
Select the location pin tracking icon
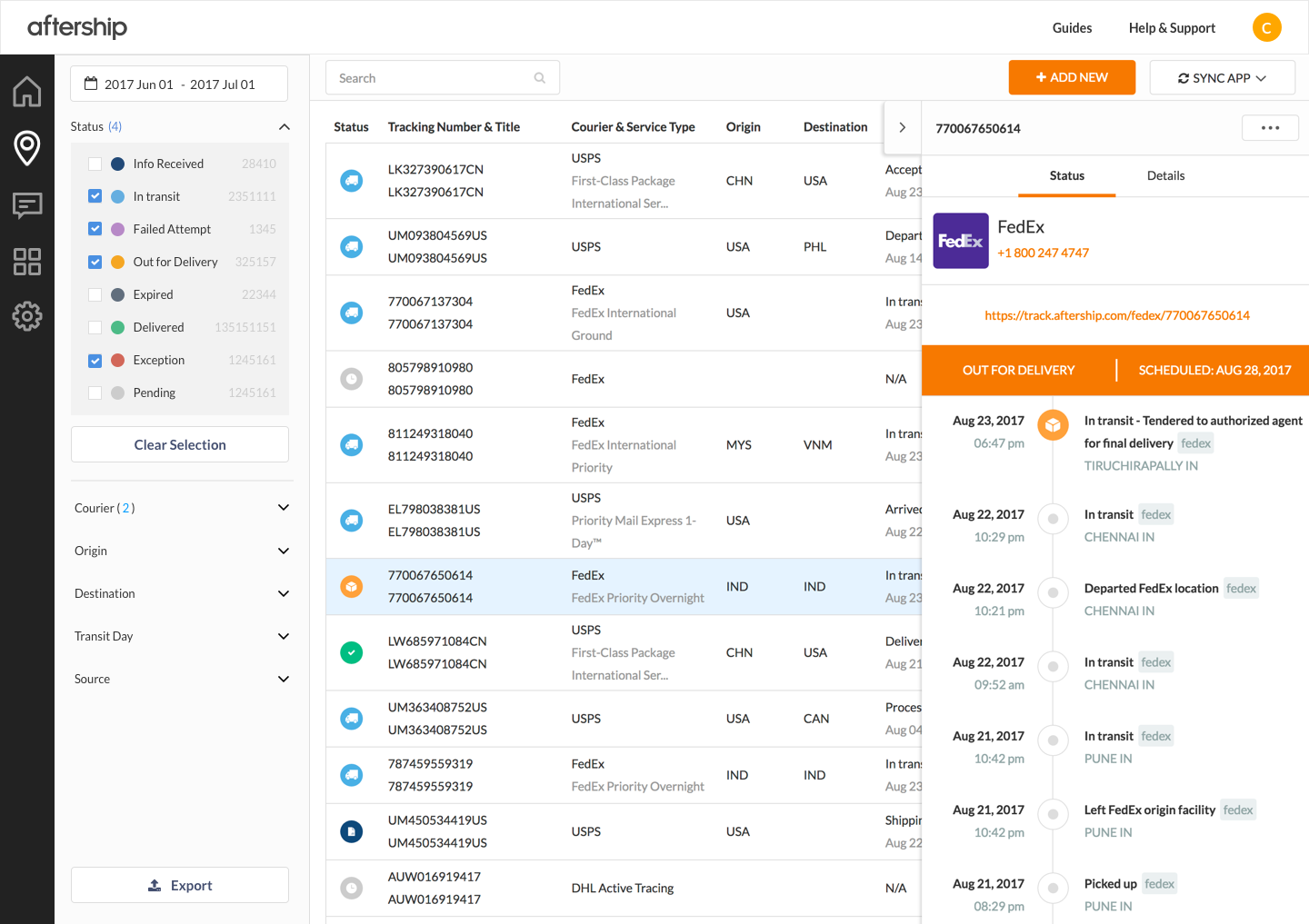pyautogui.click(x=27, y=148)
